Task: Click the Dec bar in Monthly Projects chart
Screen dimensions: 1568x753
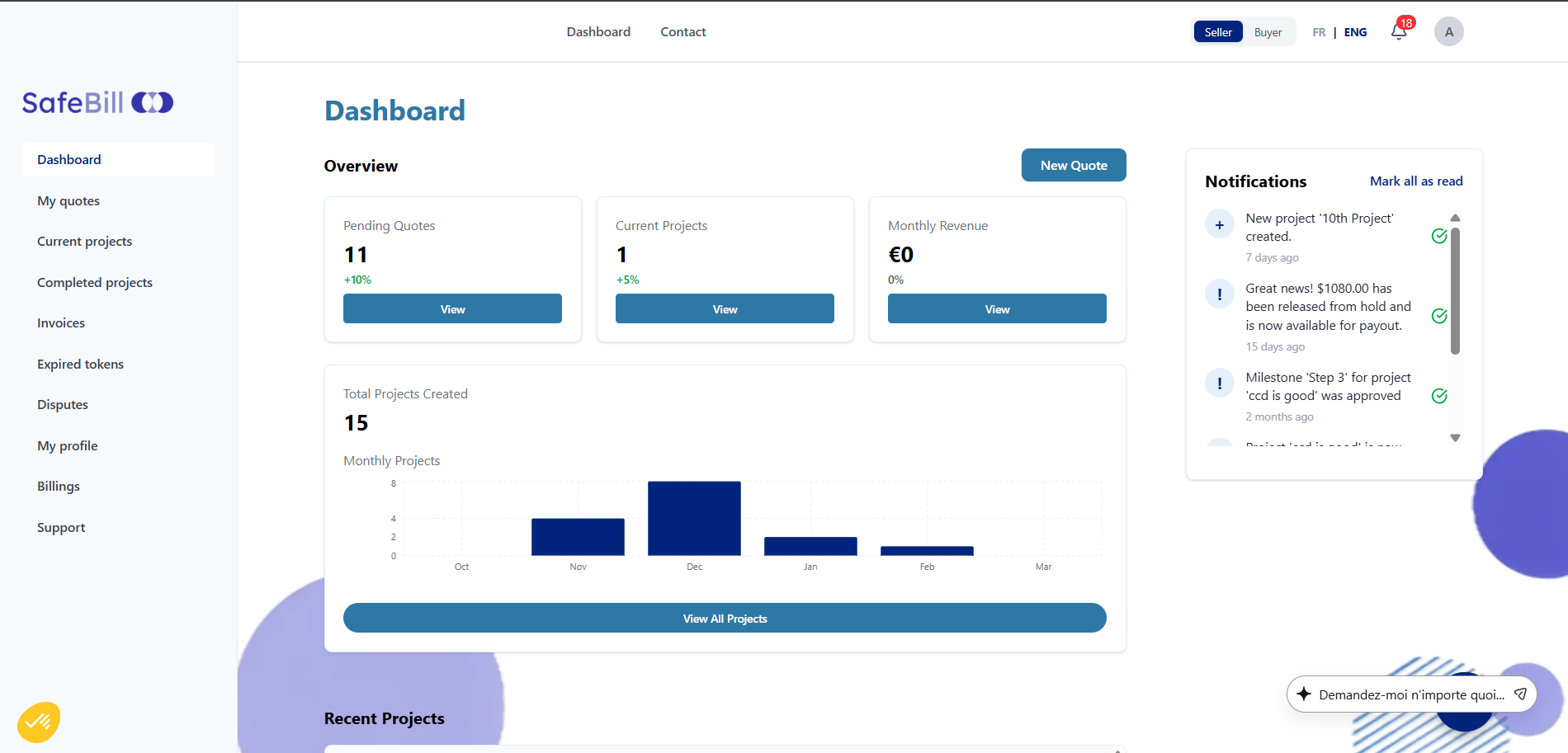Action: (x=694, y=518)
